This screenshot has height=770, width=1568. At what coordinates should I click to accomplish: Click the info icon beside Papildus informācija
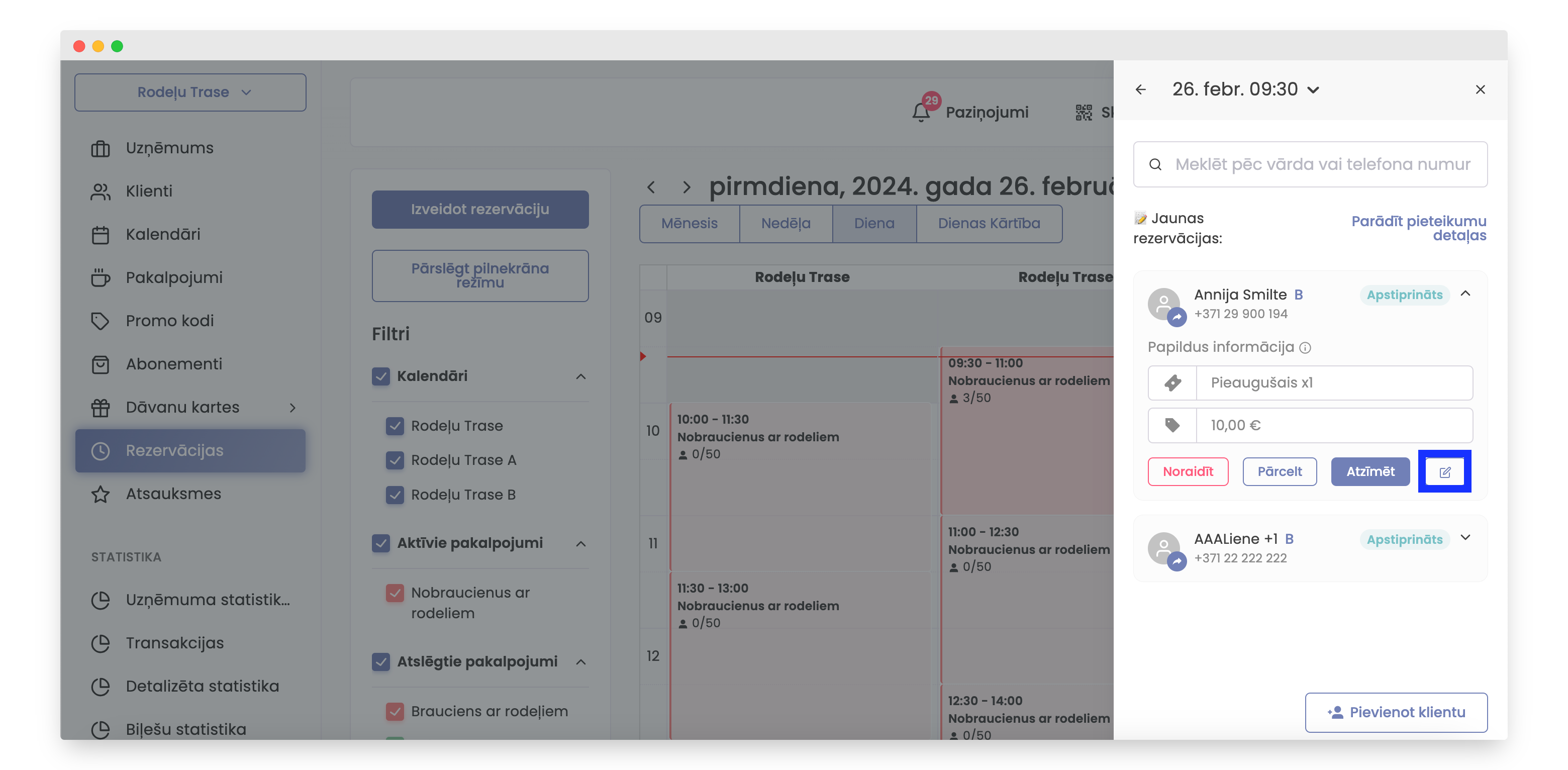tap(1305, 348)
